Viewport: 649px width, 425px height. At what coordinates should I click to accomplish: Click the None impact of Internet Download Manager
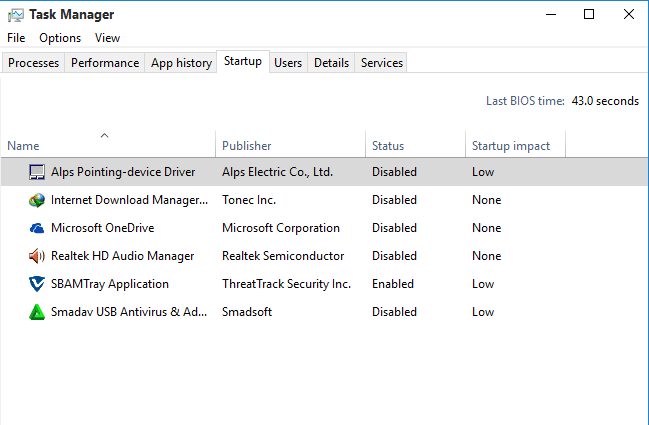coord(487,200)
